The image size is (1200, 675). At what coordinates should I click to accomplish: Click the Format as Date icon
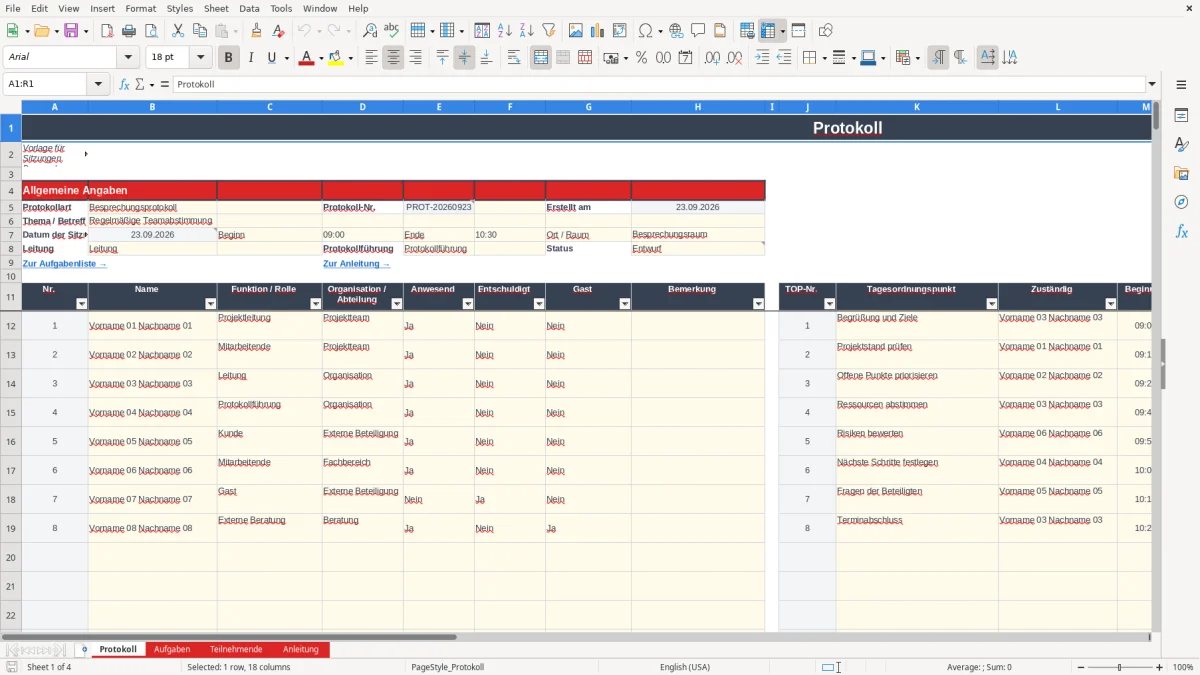685,58
